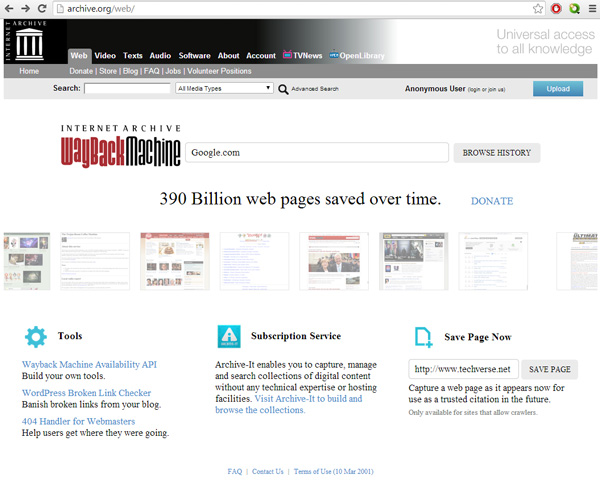The height and width of the screenshot is (485, 600).
Task: Click the Home link
Action: point(29,71)
